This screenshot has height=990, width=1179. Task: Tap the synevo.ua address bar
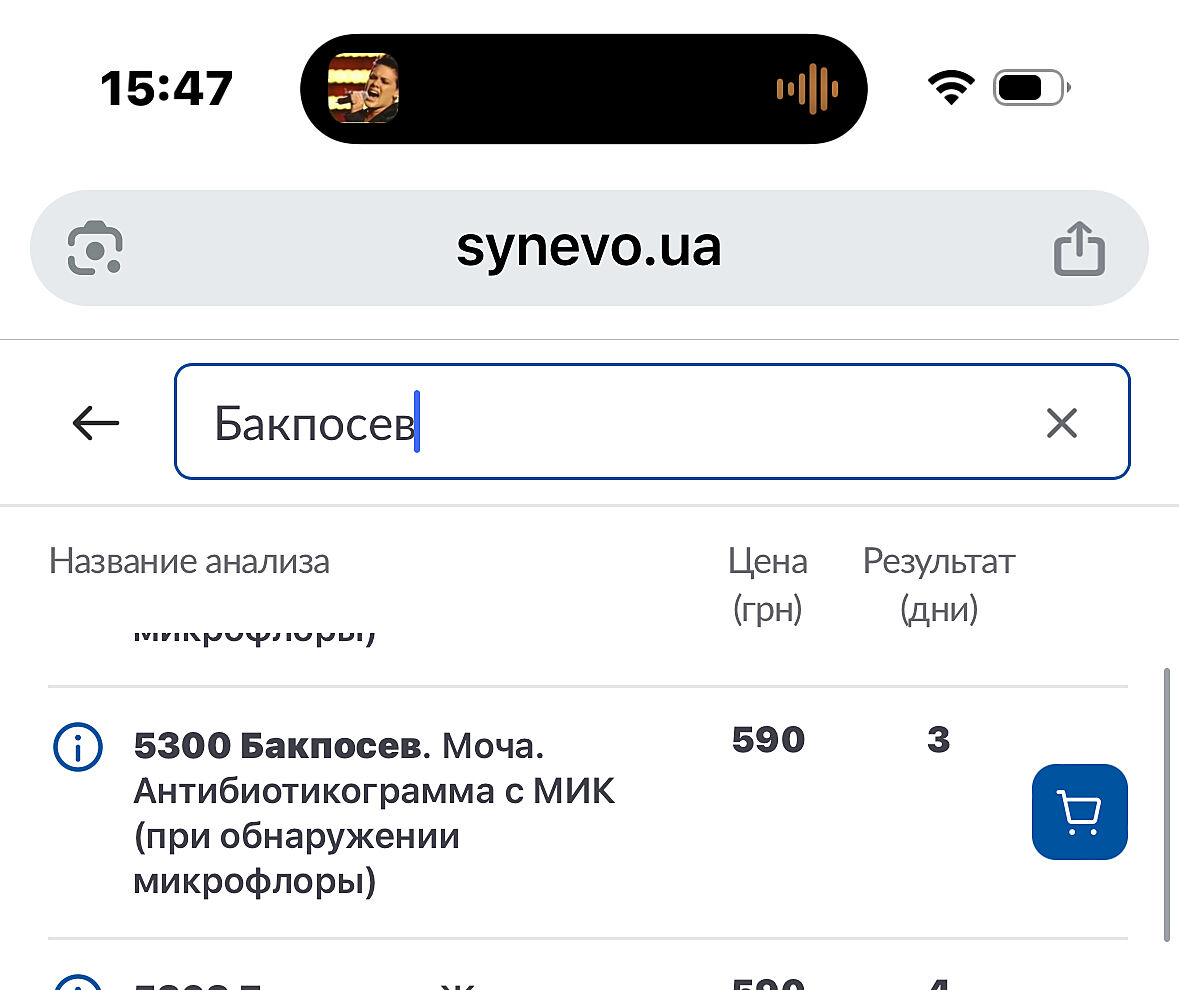click(588, 248)
